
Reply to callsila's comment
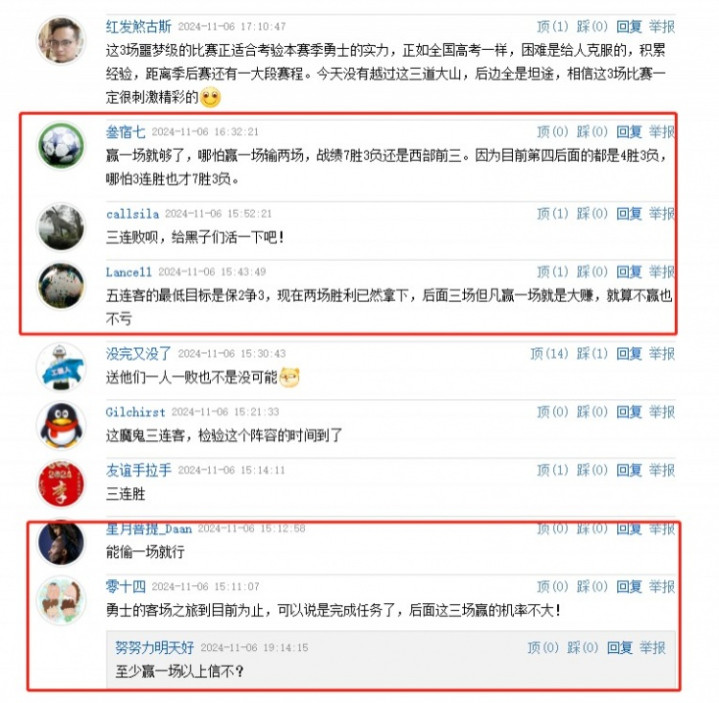(629, 214)
